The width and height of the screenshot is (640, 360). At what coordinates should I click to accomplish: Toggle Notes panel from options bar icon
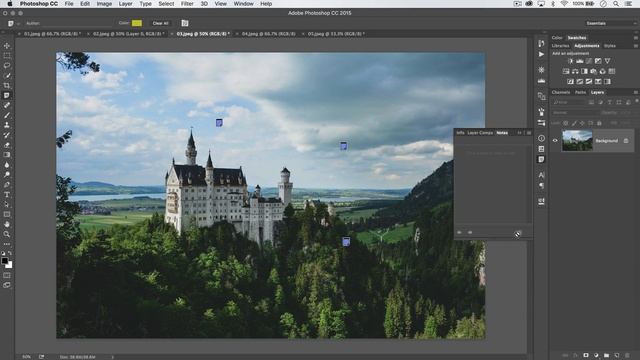(185, 23)
